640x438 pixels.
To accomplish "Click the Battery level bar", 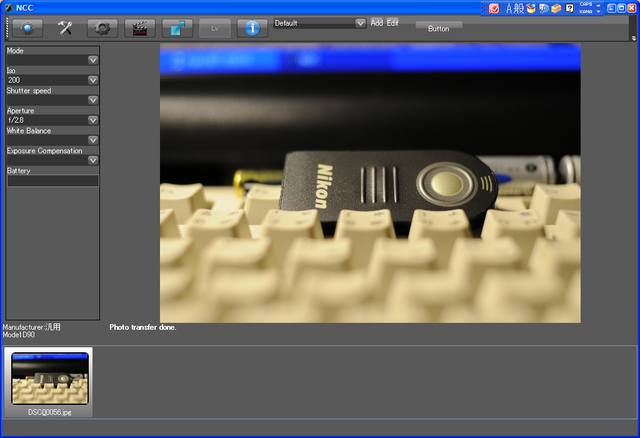I will pyautogui.click(x=53, y=181).
